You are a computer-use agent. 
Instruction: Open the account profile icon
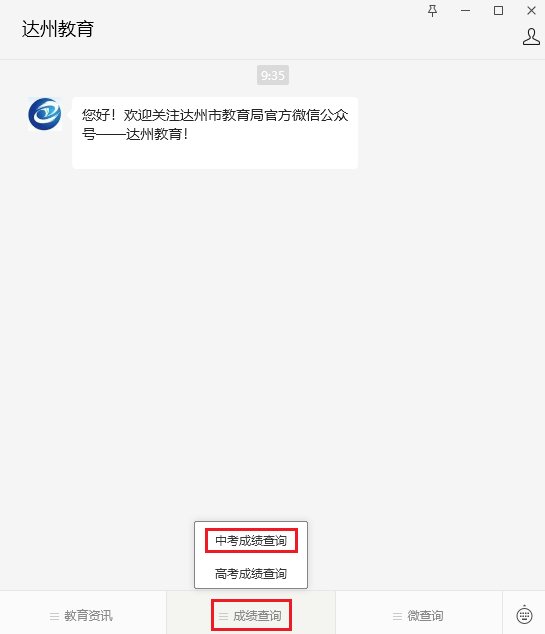(531, 37)
